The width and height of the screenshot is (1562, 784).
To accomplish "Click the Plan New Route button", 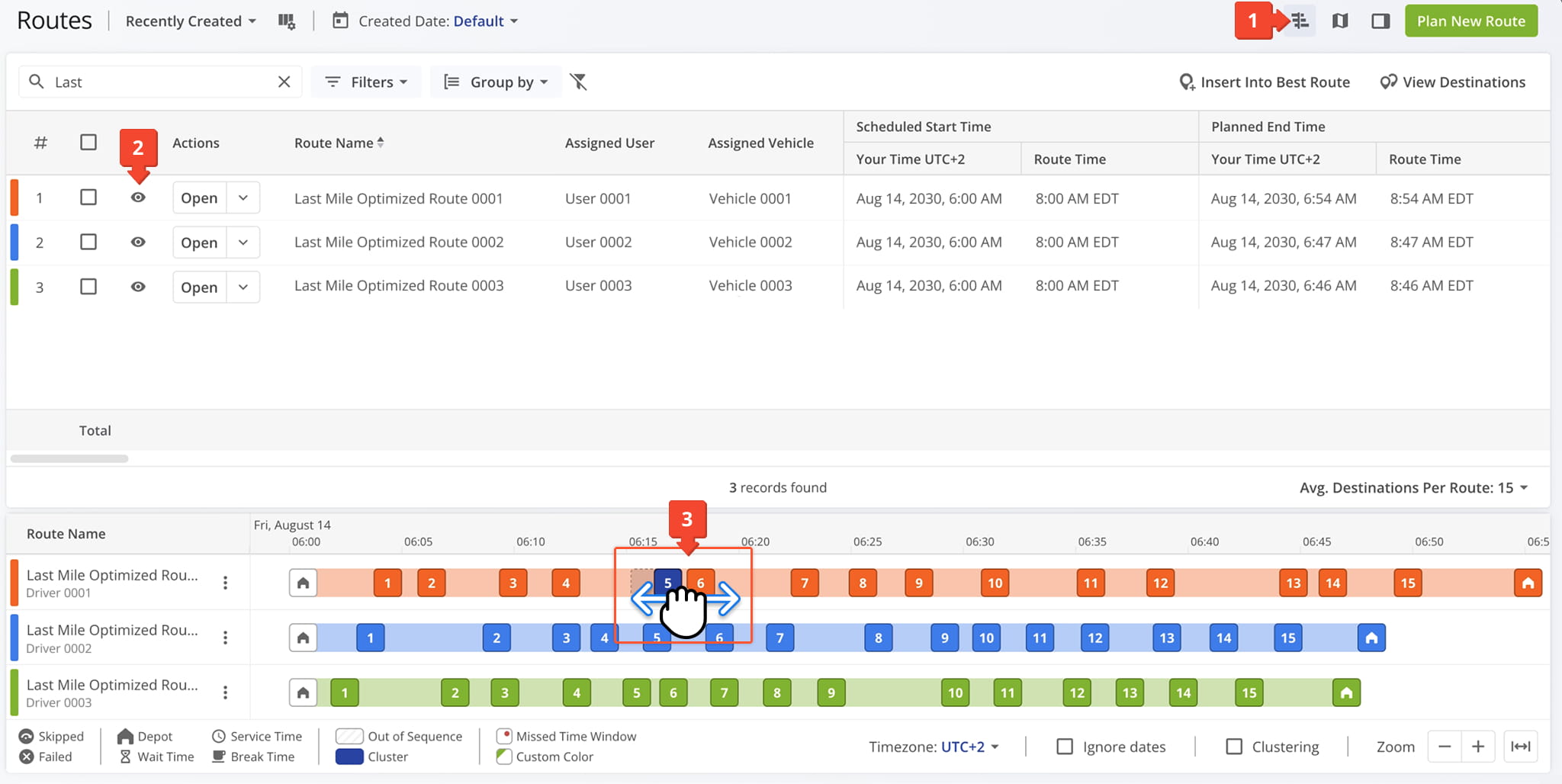I will pyautogui.click(x=1471, y=21).
